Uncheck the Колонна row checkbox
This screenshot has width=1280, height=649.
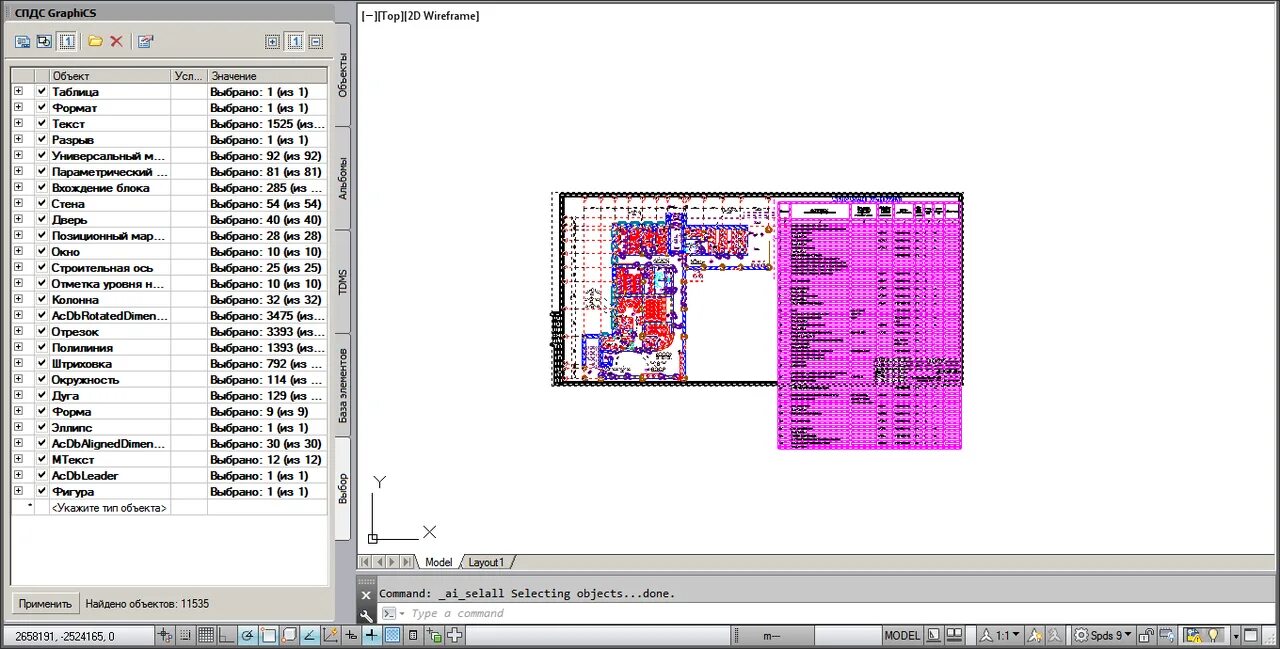pyautogui.click(x=42, y=300)
